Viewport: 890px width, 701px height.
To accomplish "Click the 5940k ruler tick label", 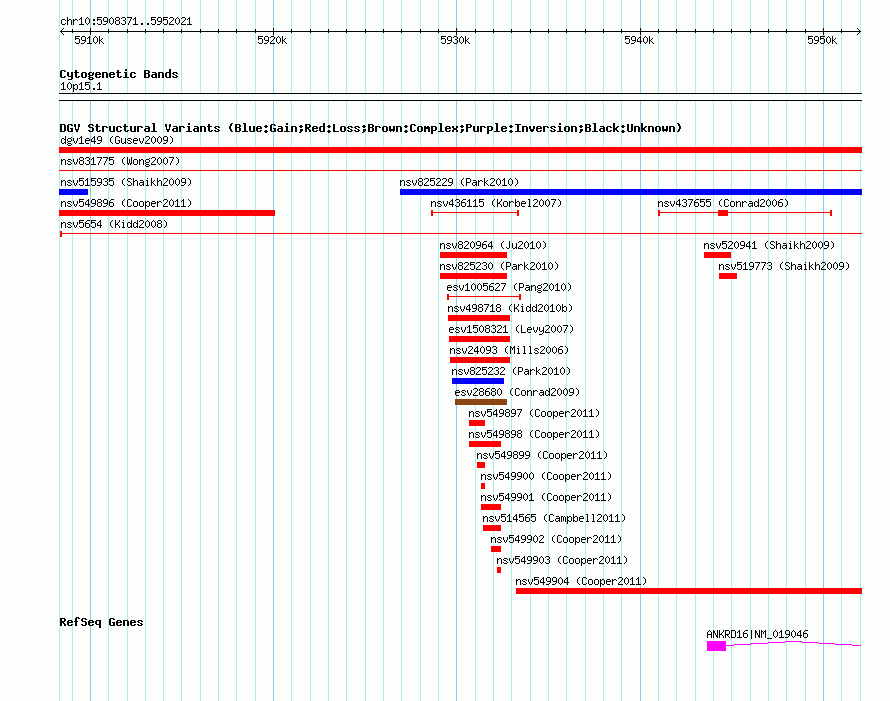I will [x=639, y=40].
